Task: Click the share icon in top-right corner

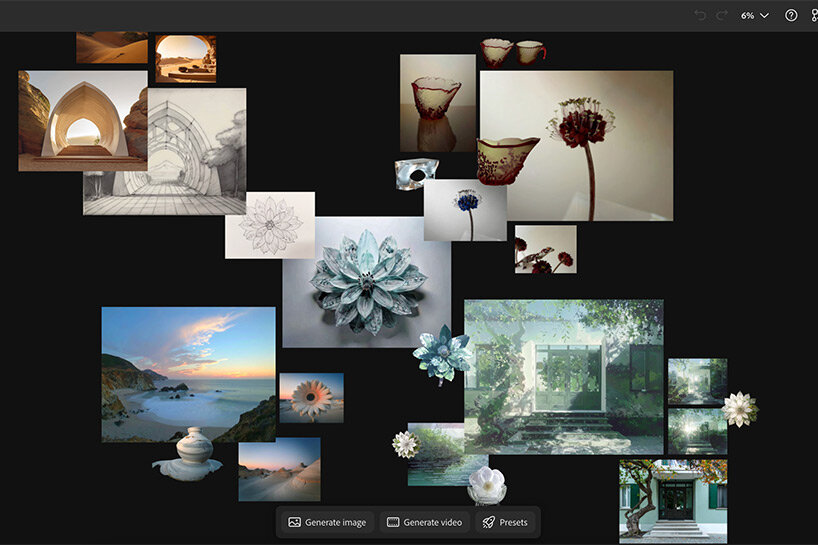Action: pyautogui.click(x=814, y=16)
